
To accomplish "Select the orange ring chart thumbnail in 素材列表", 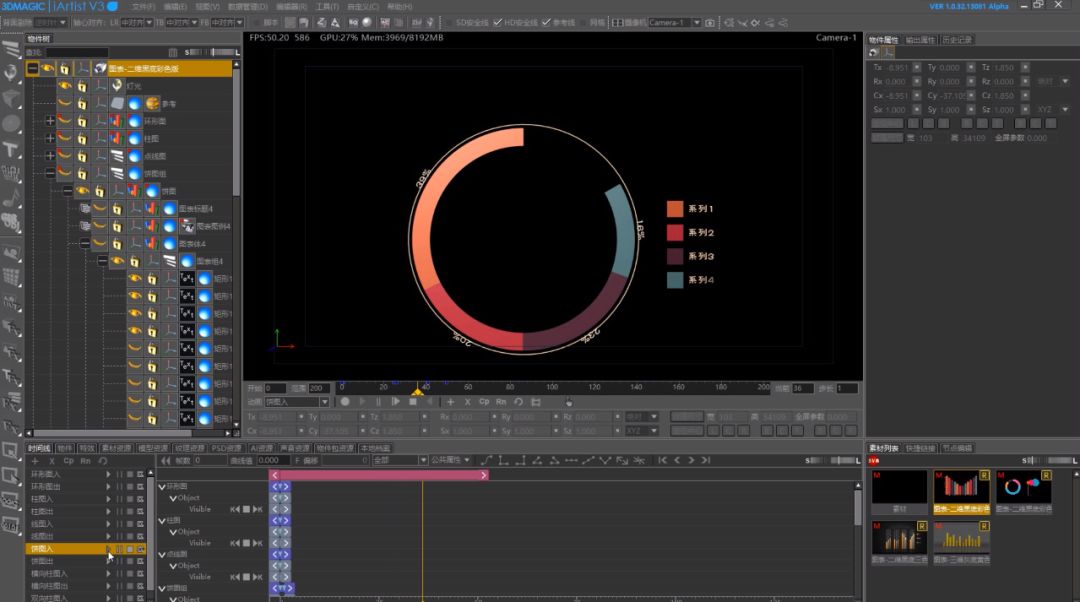I will (x=1024, y=488).
